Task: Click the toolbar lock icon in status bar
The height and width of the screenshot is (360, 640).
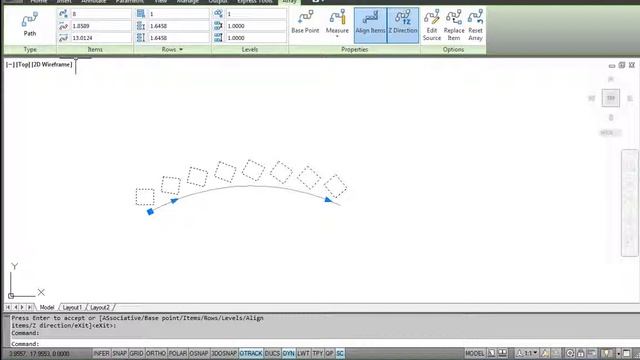Action: point(580,353)
